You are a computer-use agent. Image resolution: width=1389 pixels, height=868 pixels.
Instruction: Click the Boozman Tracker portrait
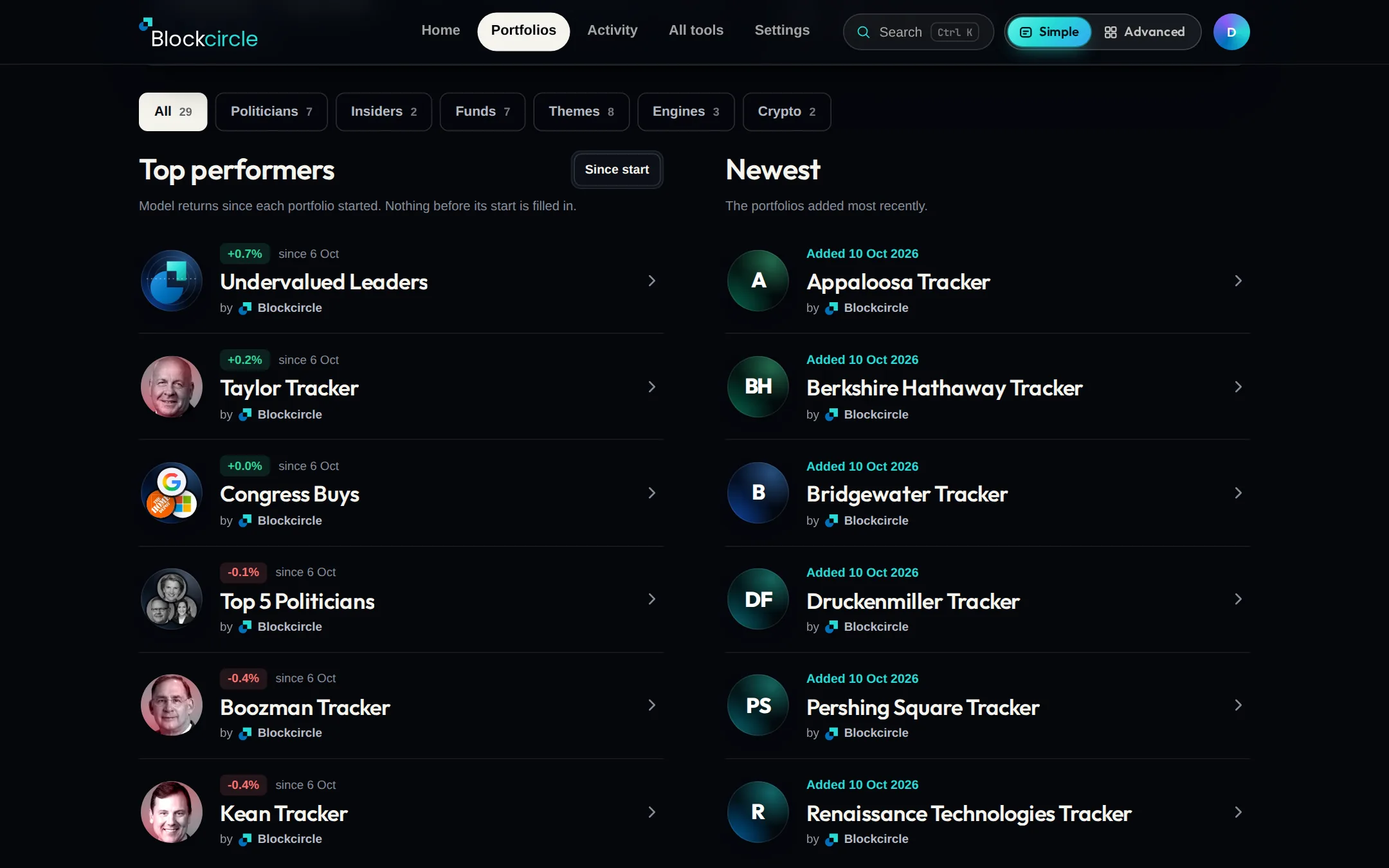click(172, 705)
